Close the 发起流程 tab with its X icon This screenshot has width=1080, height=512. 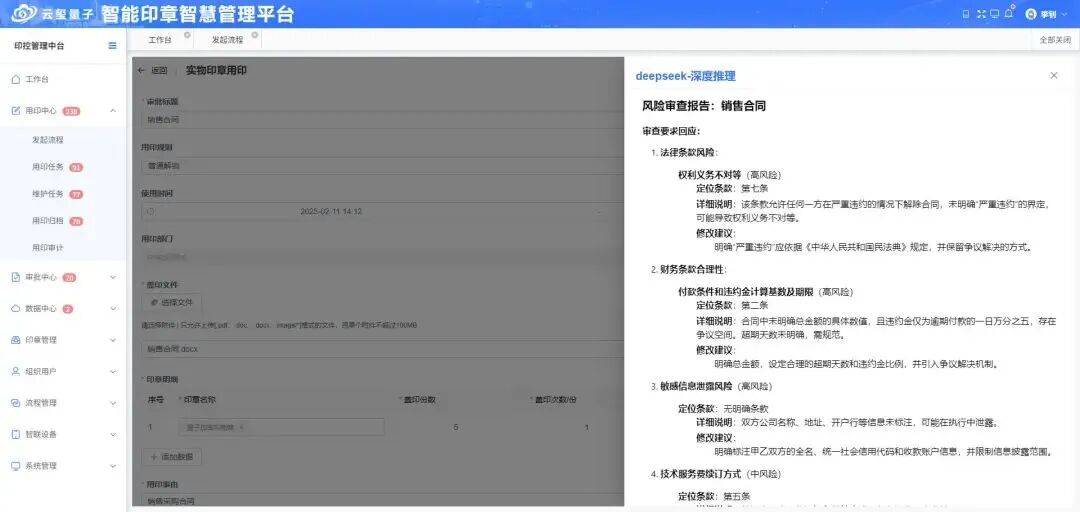tap(254, 35)
